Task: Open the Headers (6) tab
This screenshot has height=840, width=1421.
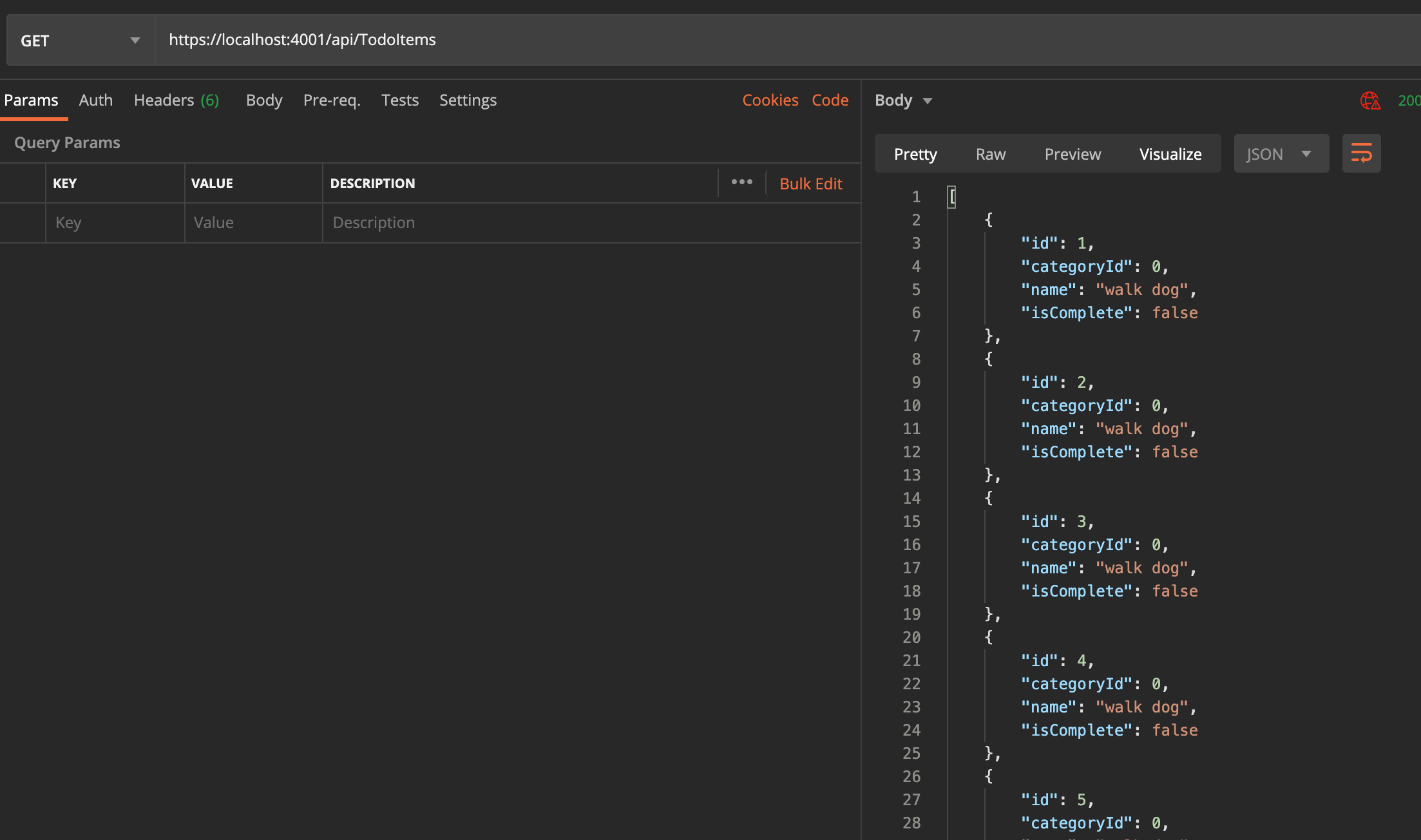Action: point(176,100)
